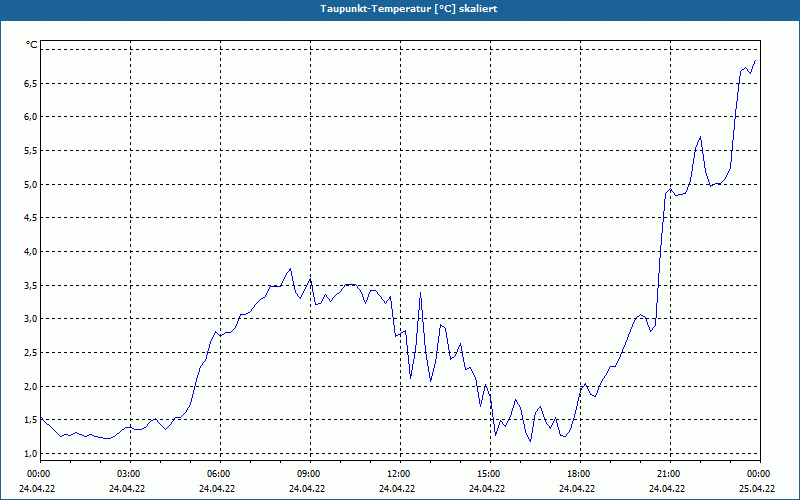Click the 03:00 time label
800x500 pixels.
point(130,474)
